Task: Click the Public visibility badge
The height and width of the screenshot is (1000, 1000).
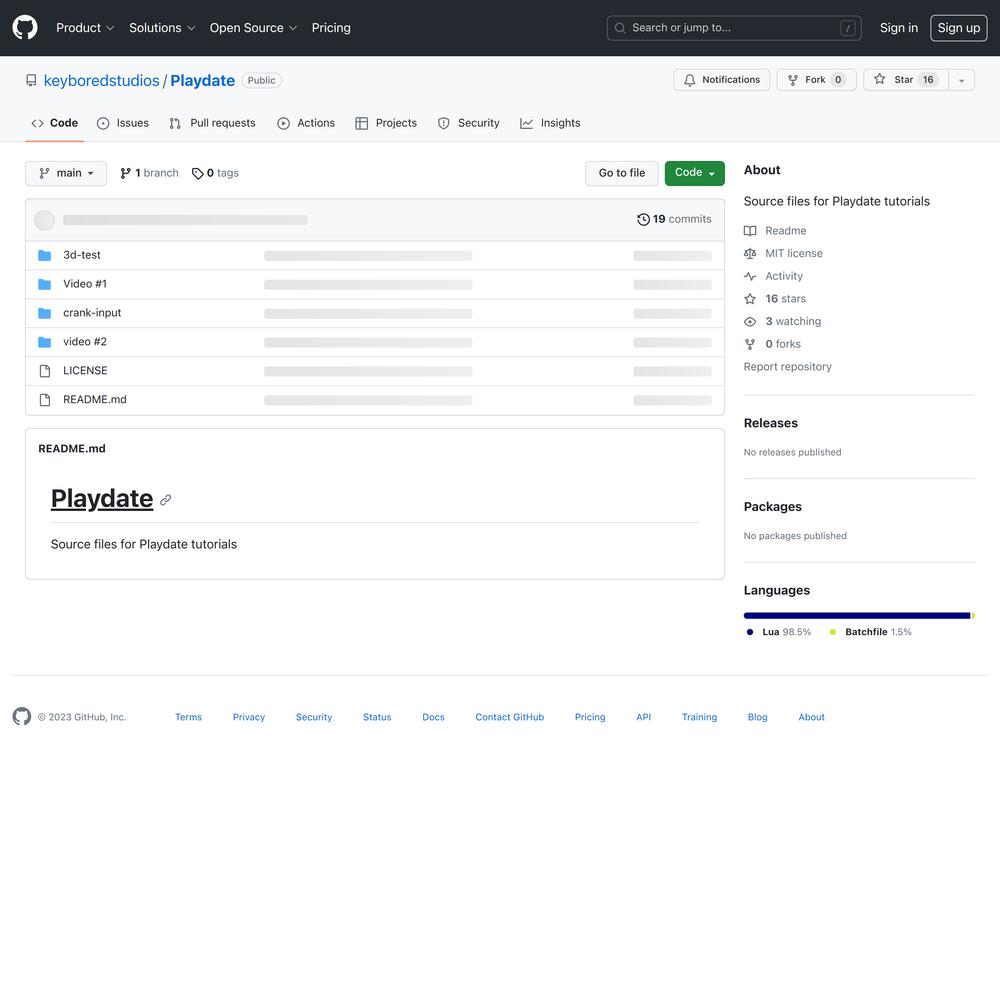Action: click(x=261, y=80)
